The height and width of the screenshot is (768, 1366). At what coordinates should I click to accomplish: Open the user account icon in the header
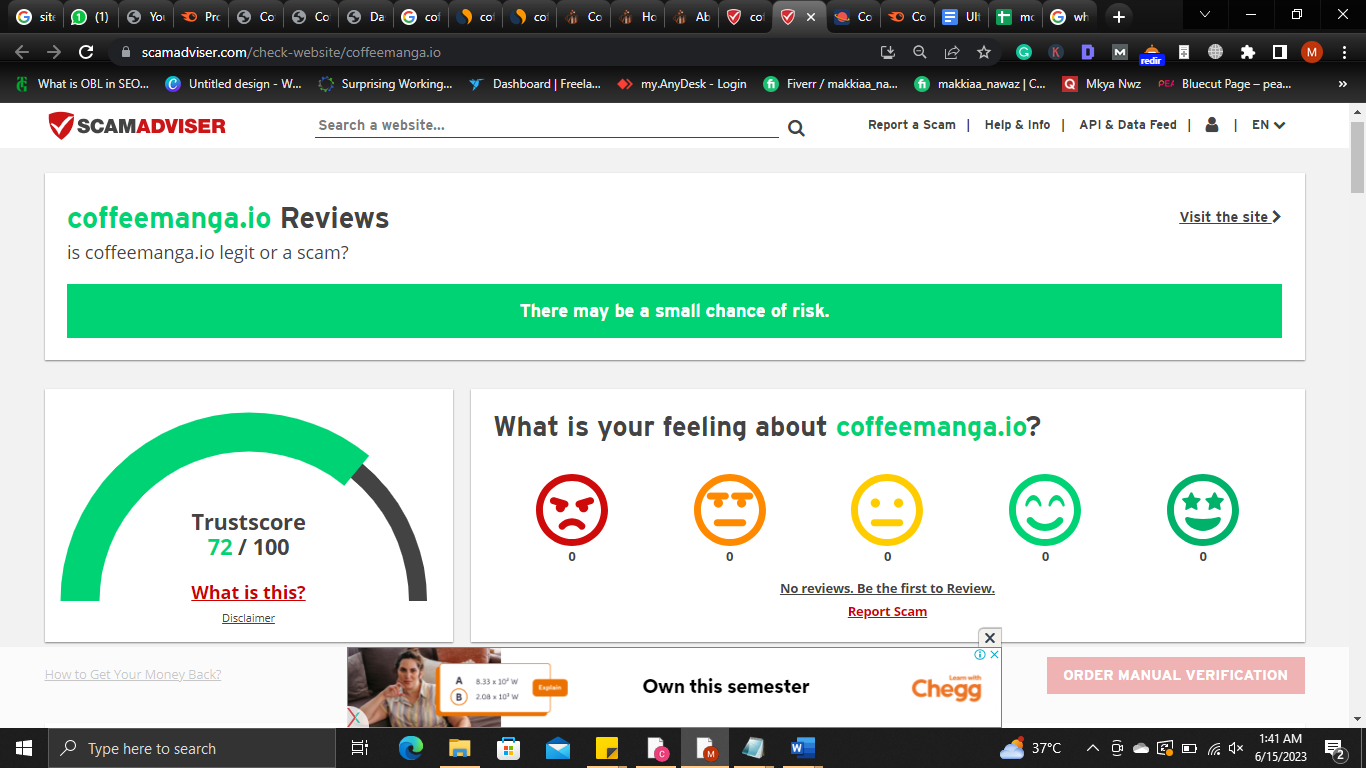pyautogui.click(x=1212, y=125)
